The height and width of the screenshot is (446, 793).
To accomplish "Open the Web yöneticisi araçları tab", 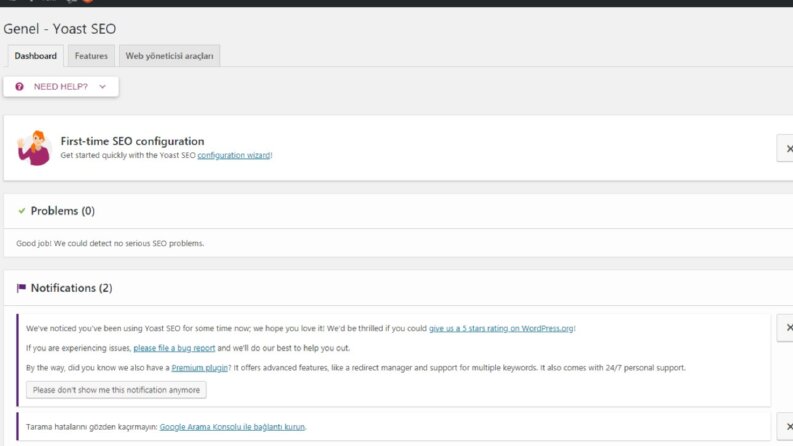I will (x=169, y=56).
